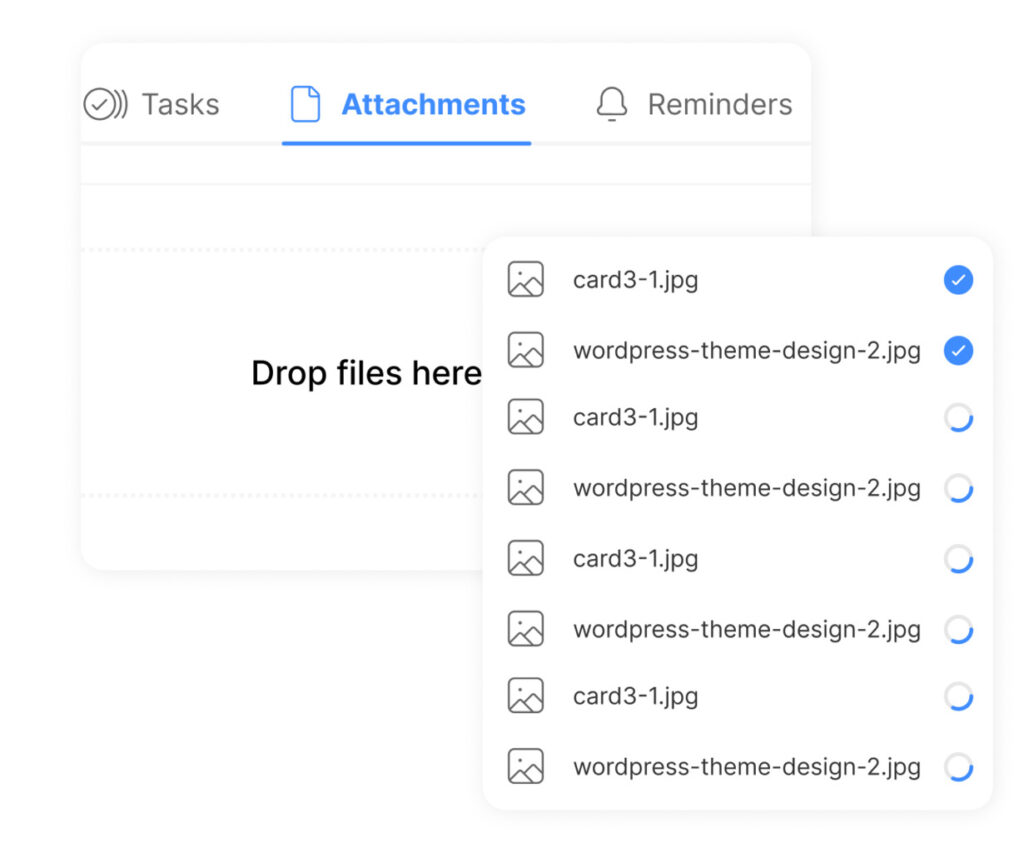The image size is (1024, 853).
Task: Click spinner next to second card3-1.jpg
Action: [x=958, y=418]
